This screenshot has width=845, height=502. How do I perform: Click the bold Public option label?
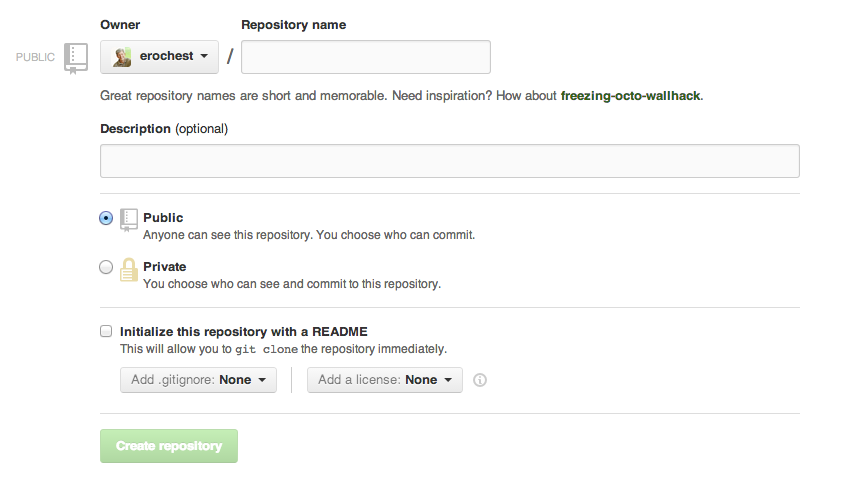(x=163, y=217)
